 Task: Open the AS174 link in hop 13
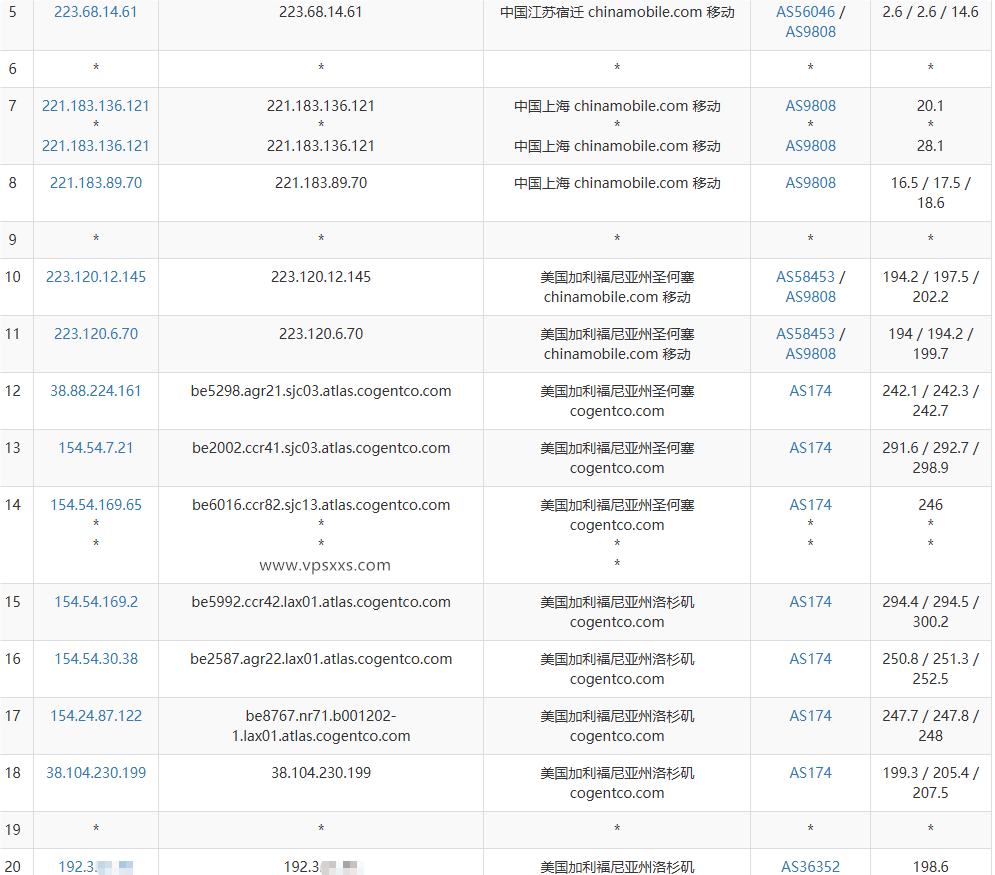tap(810, 448)
